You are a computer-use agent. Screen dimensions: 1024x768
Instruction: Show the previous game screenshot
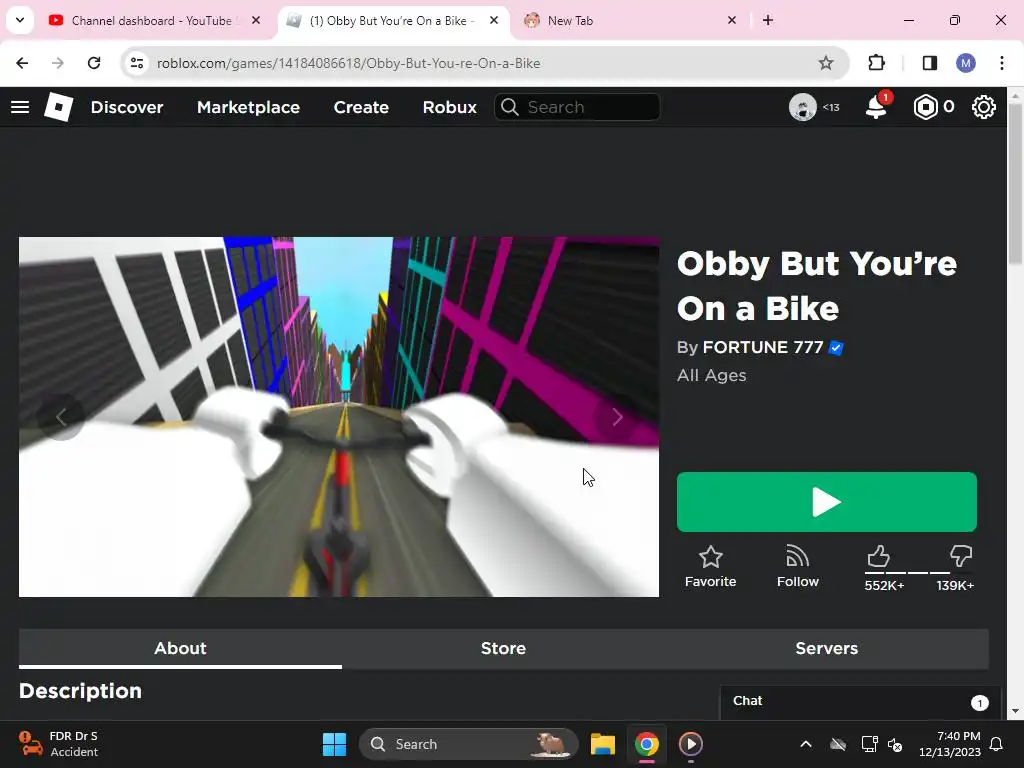61,417
